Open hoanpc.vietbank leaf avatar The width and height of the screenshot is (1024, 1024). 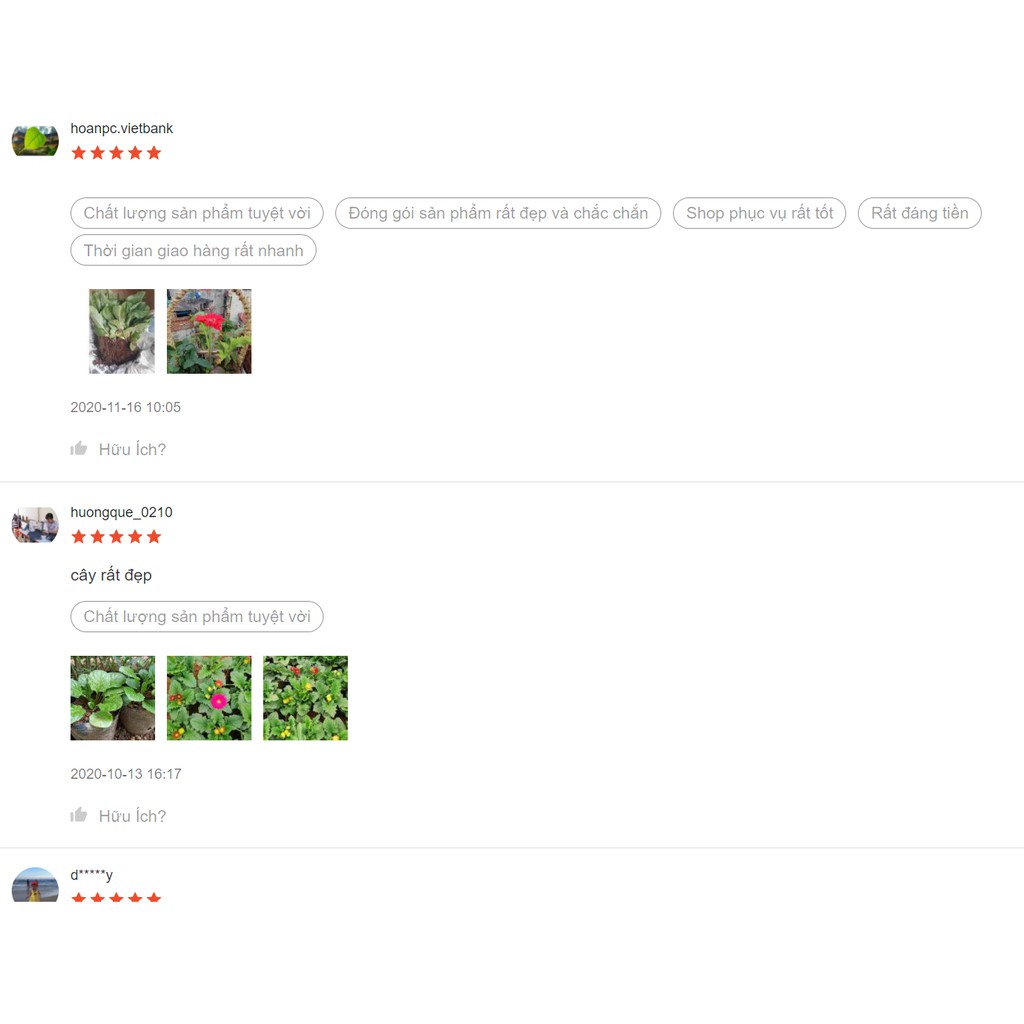click(x=35, y=140)
